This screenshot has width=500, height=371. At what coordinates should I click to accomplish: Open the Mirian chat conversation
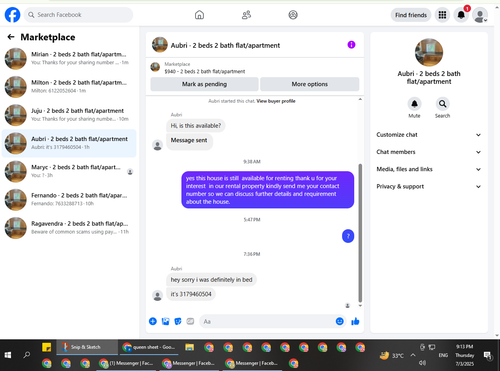[69, 58]
